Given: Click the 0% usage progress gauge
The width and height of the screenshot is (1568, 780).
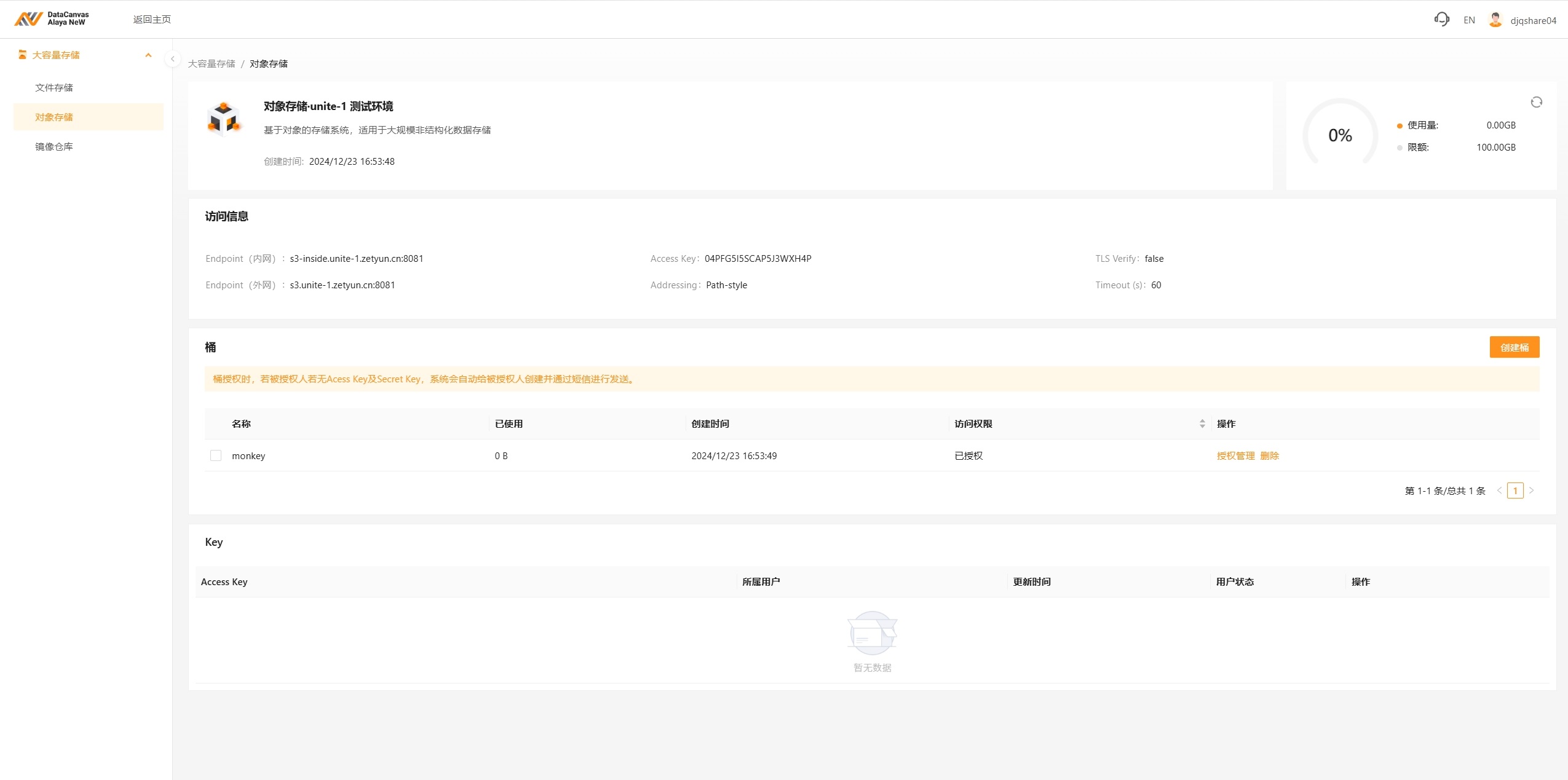Looking at the screenshot, I should (1340, 135).
